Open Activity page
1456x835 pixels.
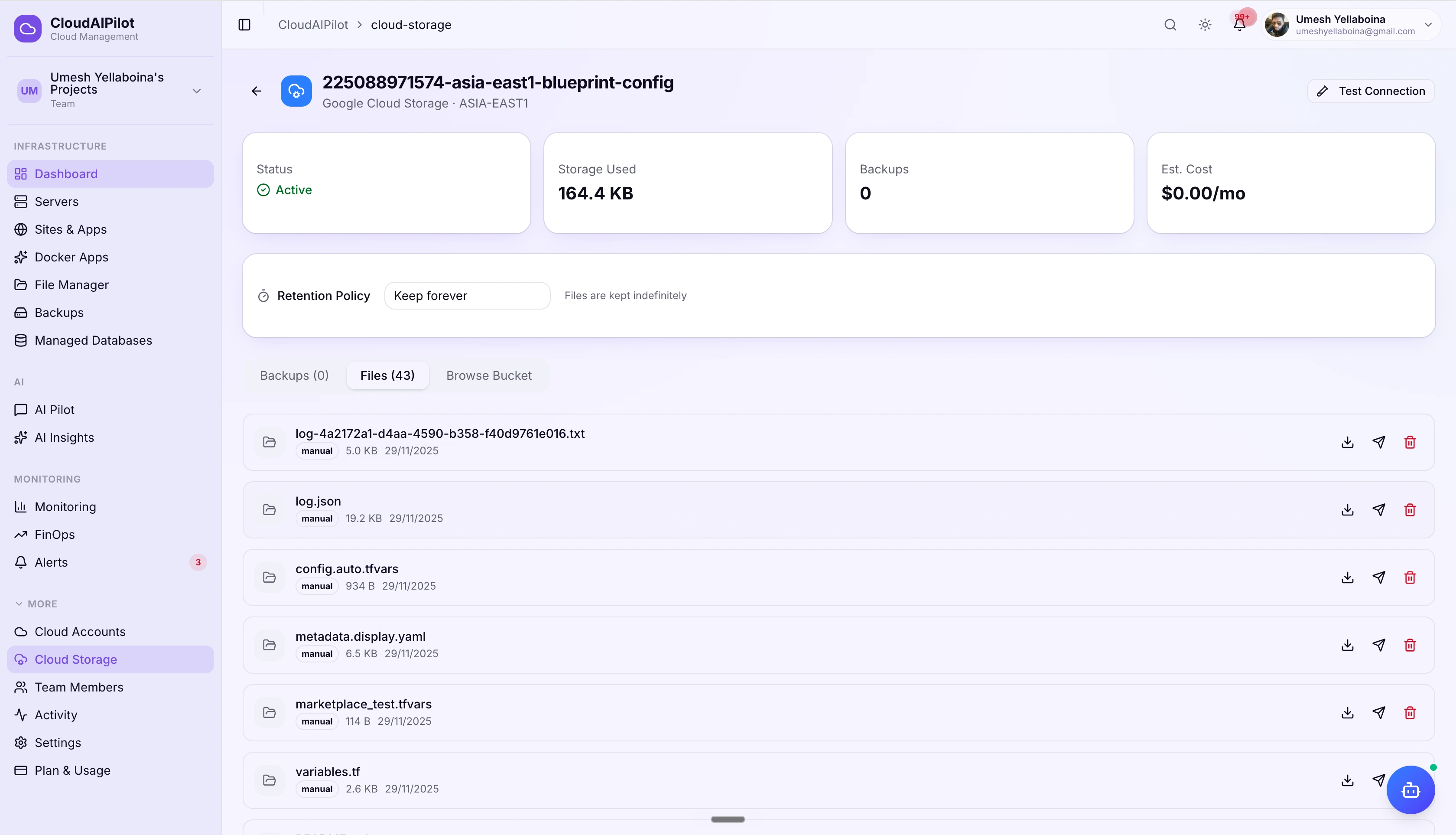click(110, 715)
